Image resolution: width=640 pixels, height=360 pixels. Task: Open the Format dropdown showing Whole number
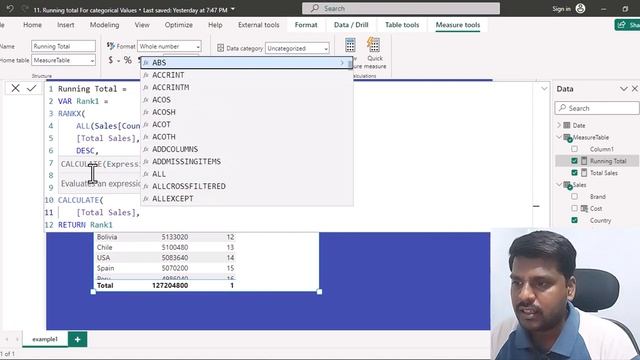coord(169,46)
